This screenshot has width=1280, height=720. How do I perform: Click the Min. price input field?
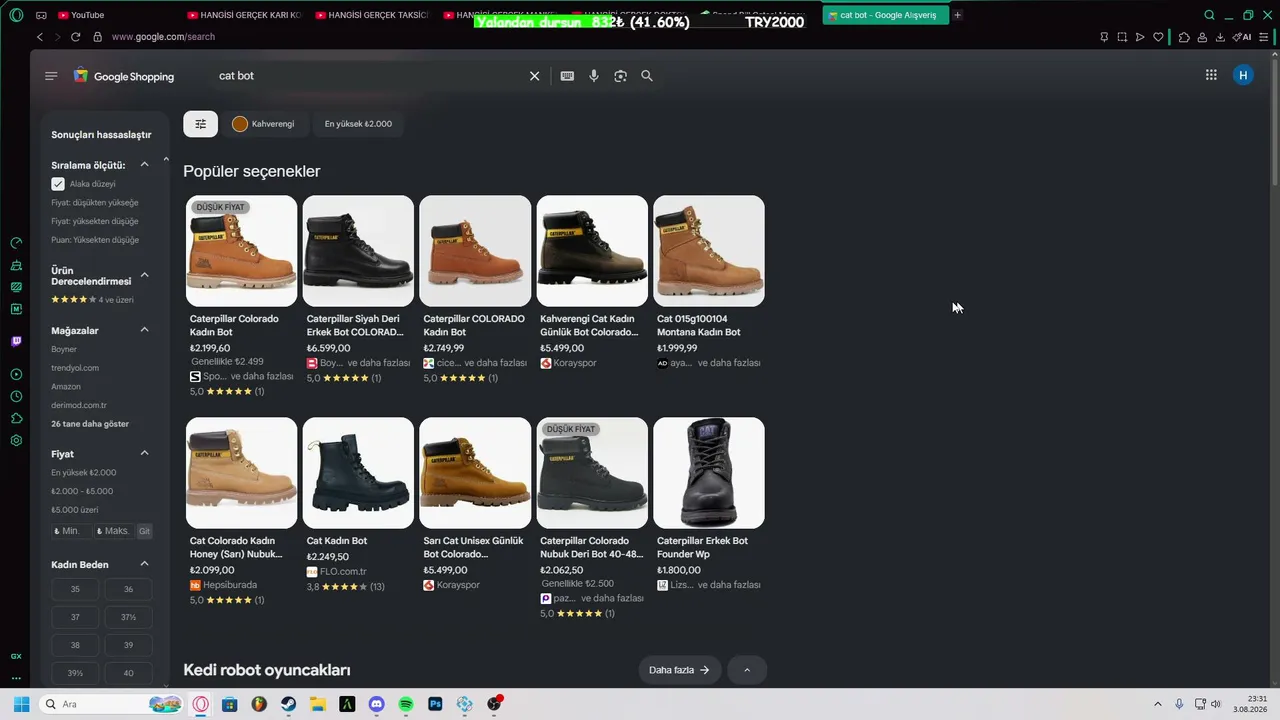coord(71,531)
